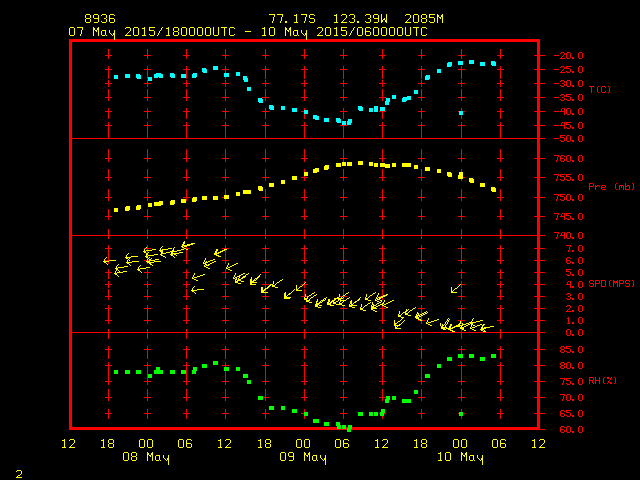This screenshot has height=480, width=640.
Task: Click the -50.0 temperature tick value
Action: tap(568, 139)
